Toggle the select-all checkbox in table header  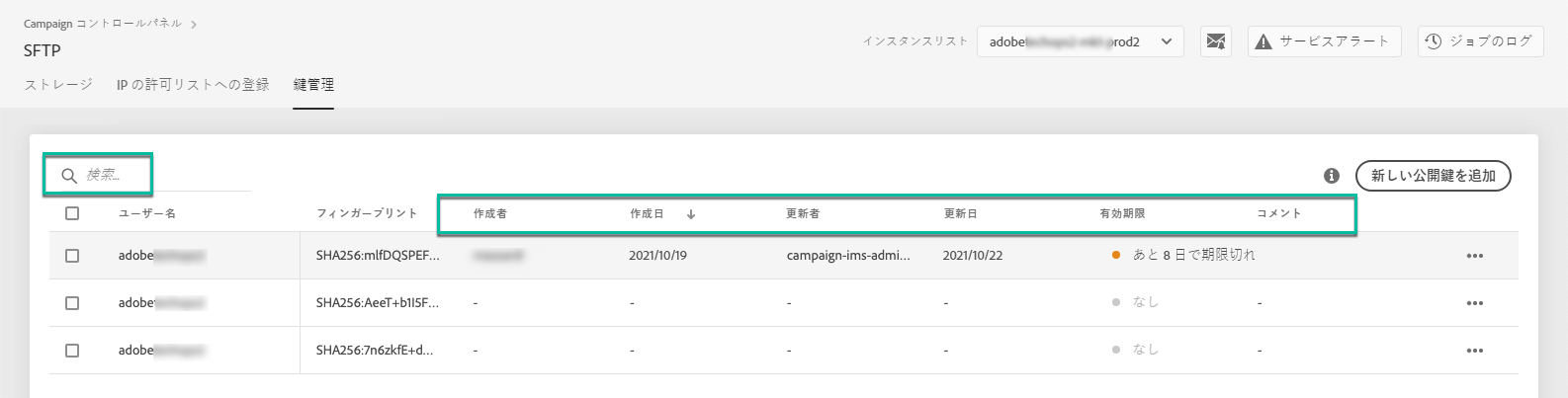72,213
